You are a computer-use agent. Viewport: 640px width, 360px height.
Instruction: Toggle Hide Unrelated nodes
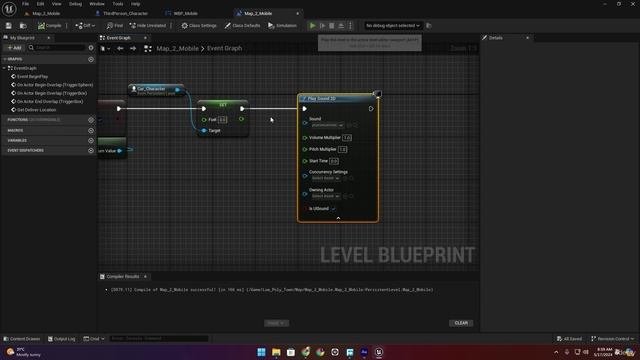[148, 26]
